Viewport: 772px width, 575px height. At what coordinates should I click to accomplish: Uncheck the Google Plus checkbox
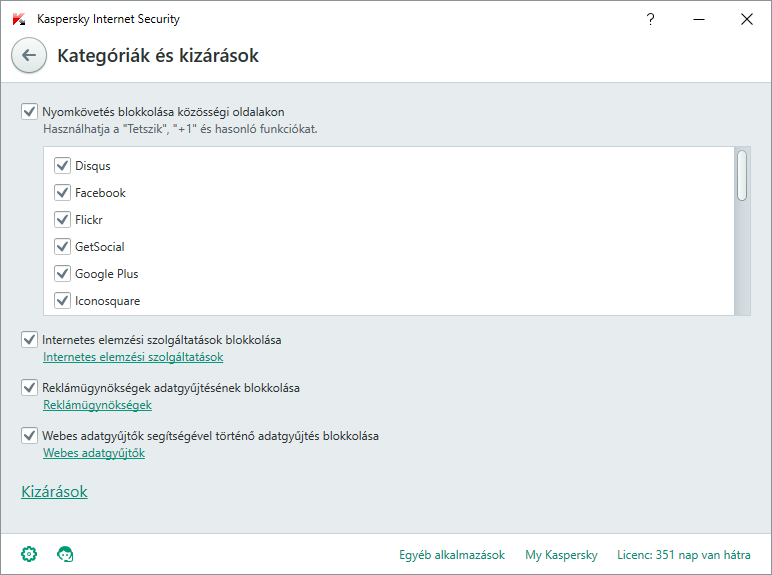coord(63,273)
